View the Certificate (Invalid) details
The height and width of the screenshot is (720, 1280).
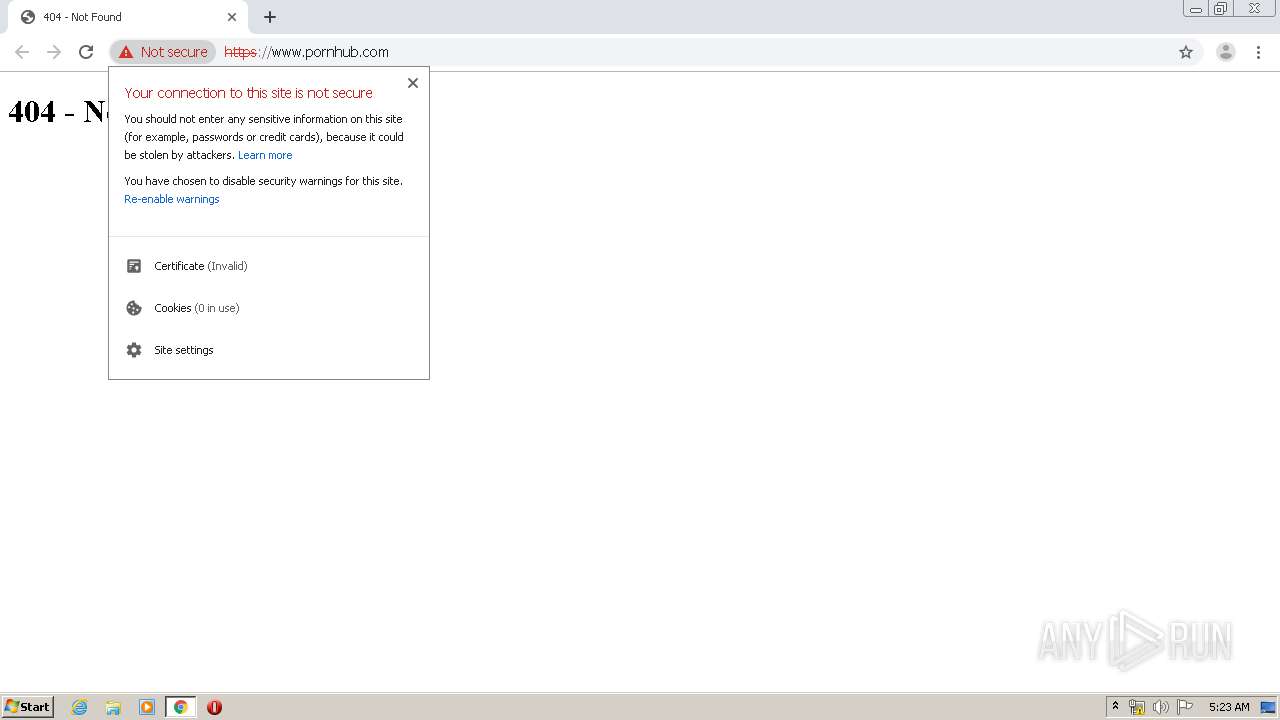click(269, 266)
